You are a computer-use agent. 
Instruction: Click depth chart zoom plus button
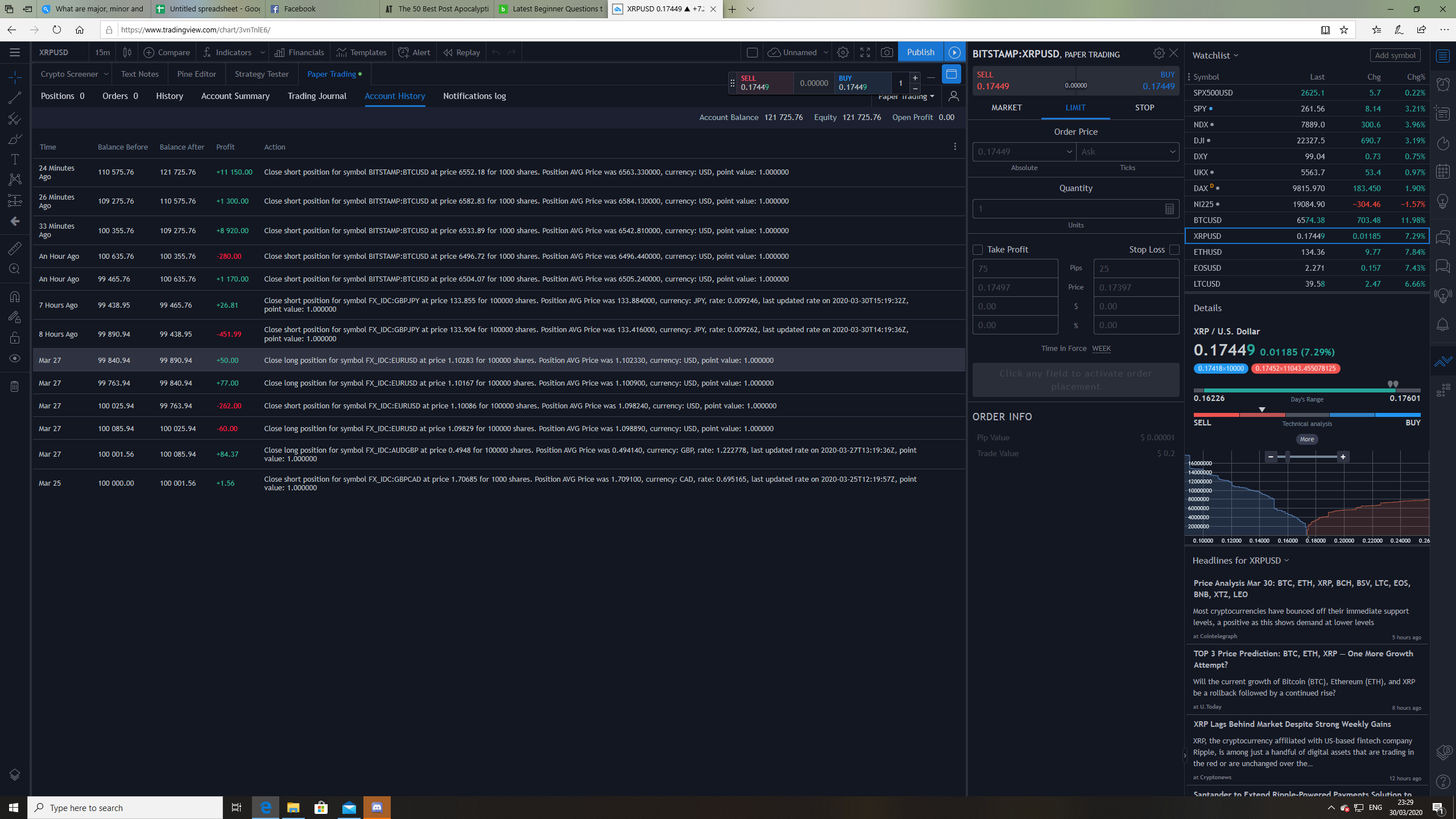[x=1343, y=457]
